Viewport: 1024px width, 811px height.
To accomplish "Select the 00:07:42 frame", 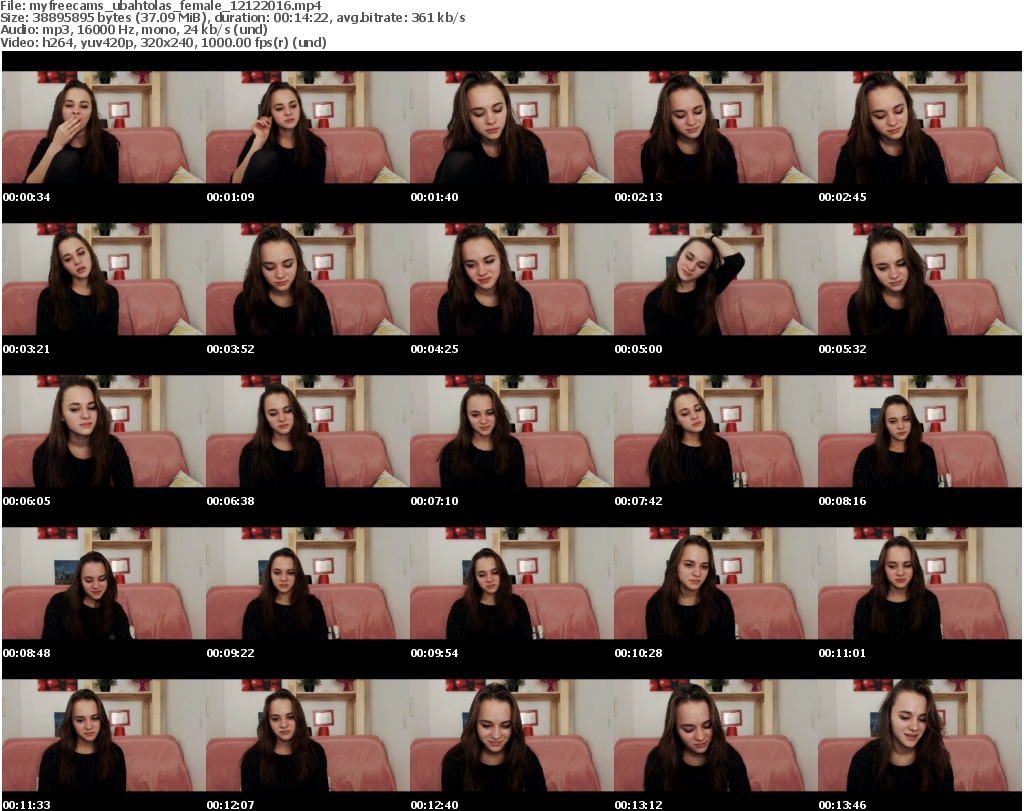I will pos(715,432).
